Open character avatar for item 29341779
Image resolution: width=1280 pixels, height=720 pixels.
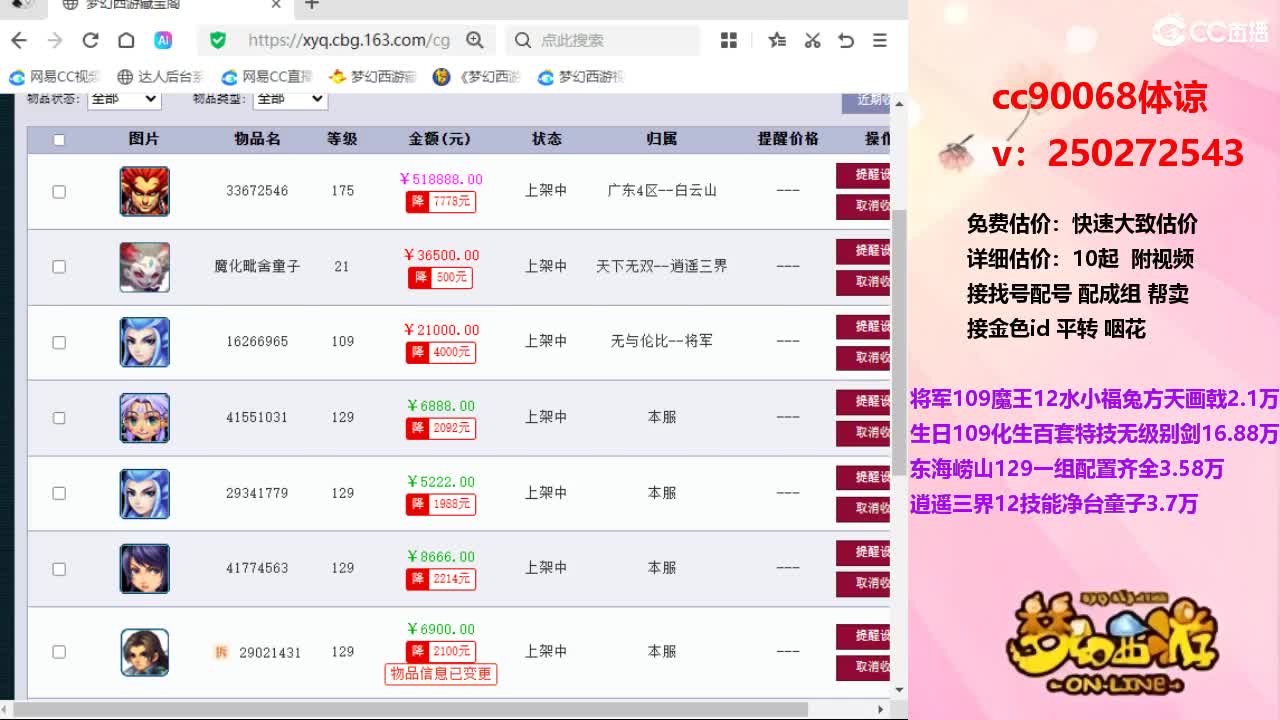(x=145, y=493)
